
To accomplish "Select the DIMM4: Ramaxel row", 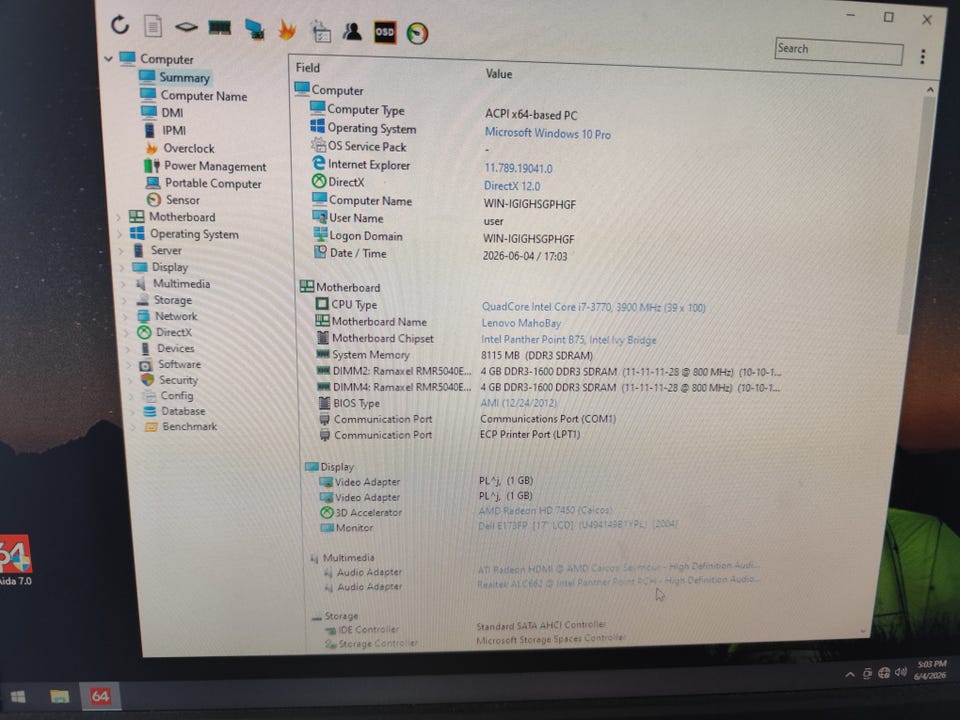I will pyautogui.click(x=548, y=387).
